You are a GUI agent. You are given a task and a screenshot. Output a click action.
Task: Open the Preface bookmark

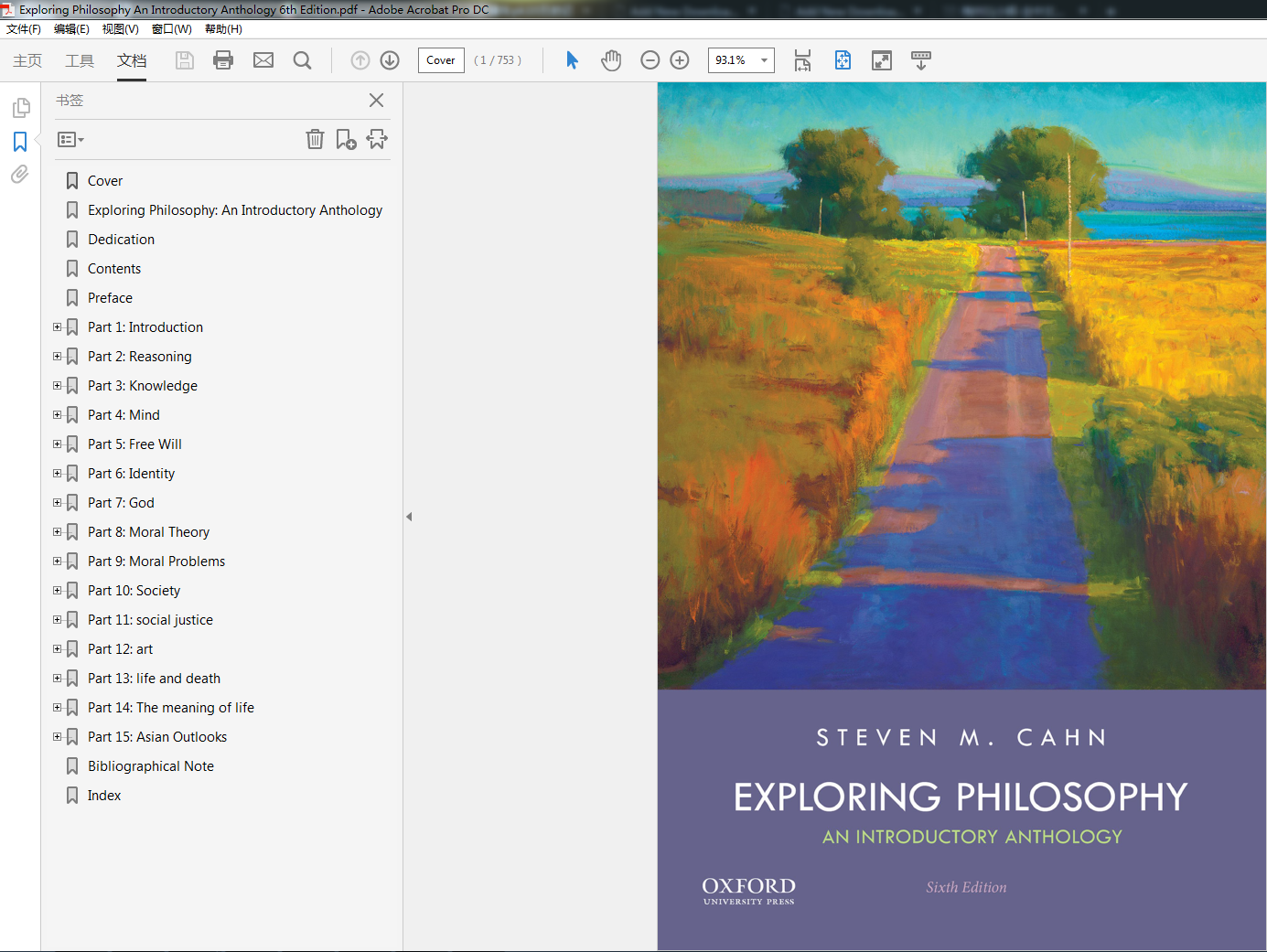click(x=110, y=298)
